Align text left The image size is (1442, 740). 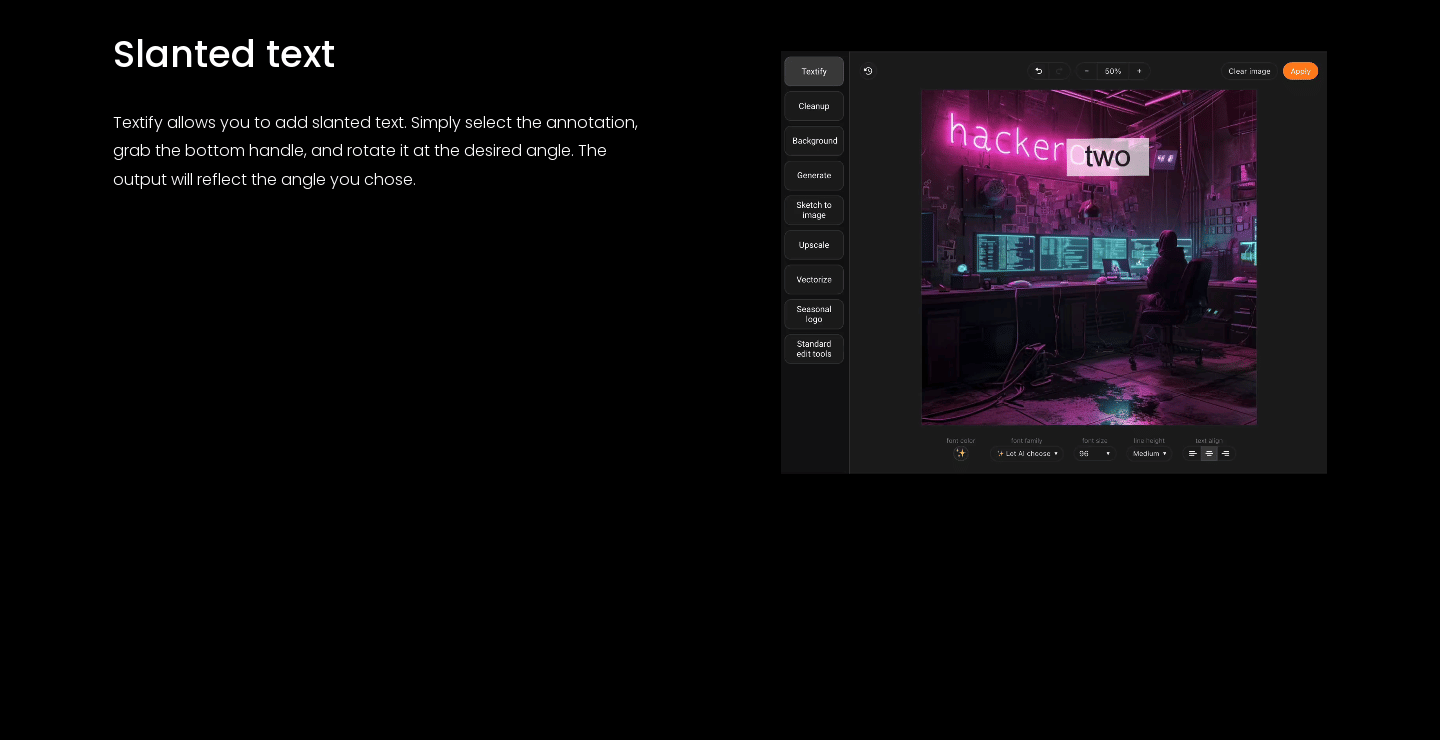[x=1192, y=454]
